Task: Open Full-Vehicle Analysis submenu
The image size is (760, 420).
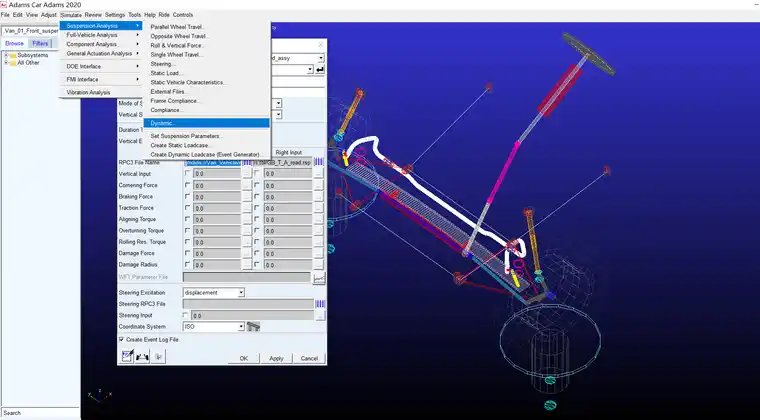Action: [101, 35]
